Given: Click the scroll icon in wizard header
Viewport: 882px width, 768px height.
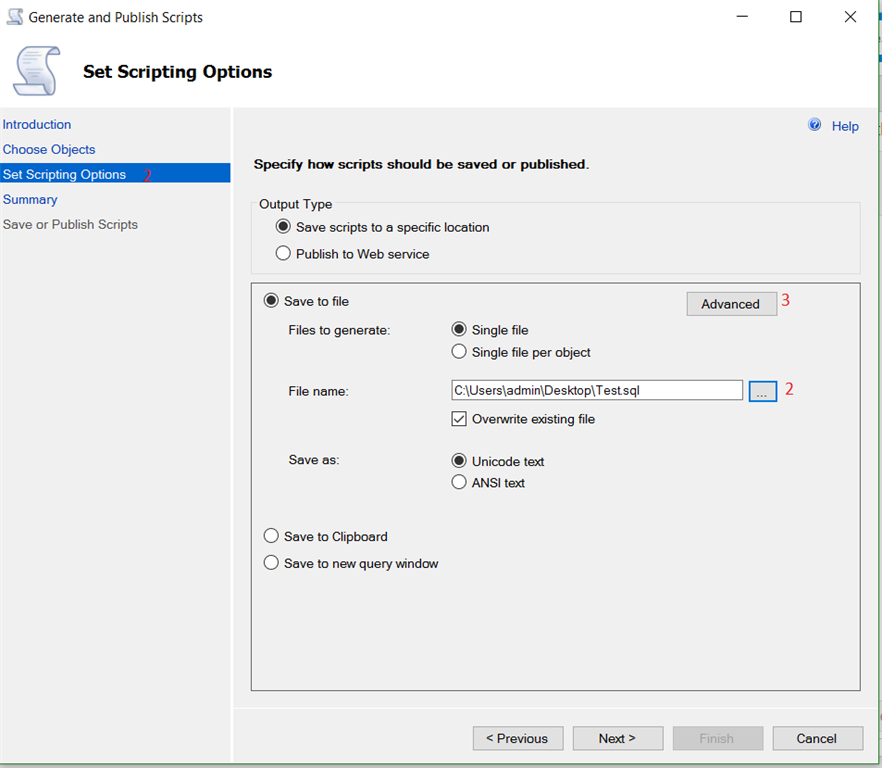Looking at the screenshot, I should (x=36, y=72).
